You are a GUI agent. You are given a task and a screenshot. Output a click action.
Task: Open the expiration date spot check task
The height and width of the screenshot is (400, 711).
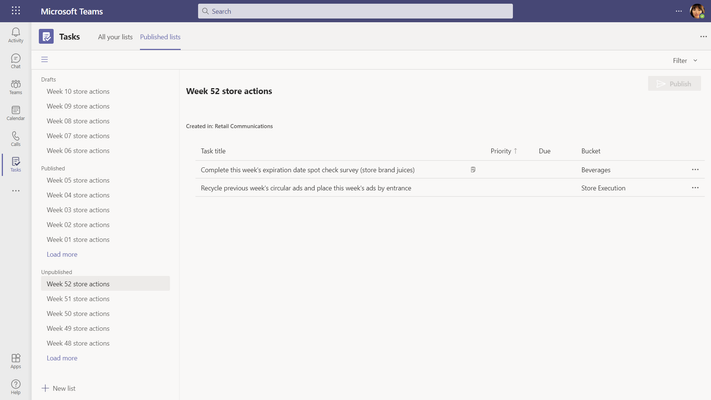[x=307, y=170]
